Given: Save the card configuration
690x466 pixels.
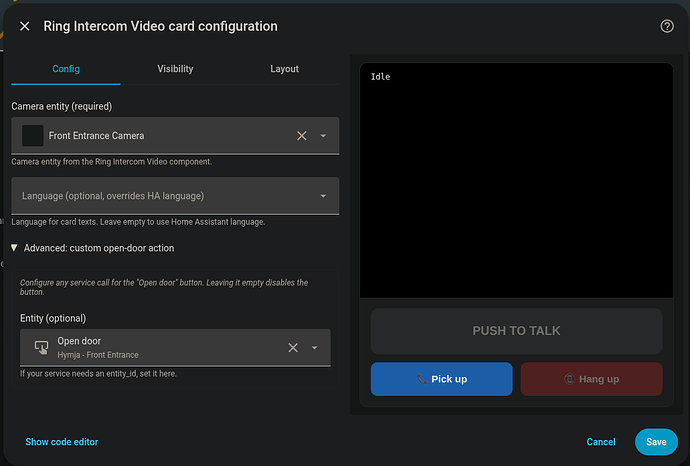Looking at the screenshot, I should [x=656, y=442].
